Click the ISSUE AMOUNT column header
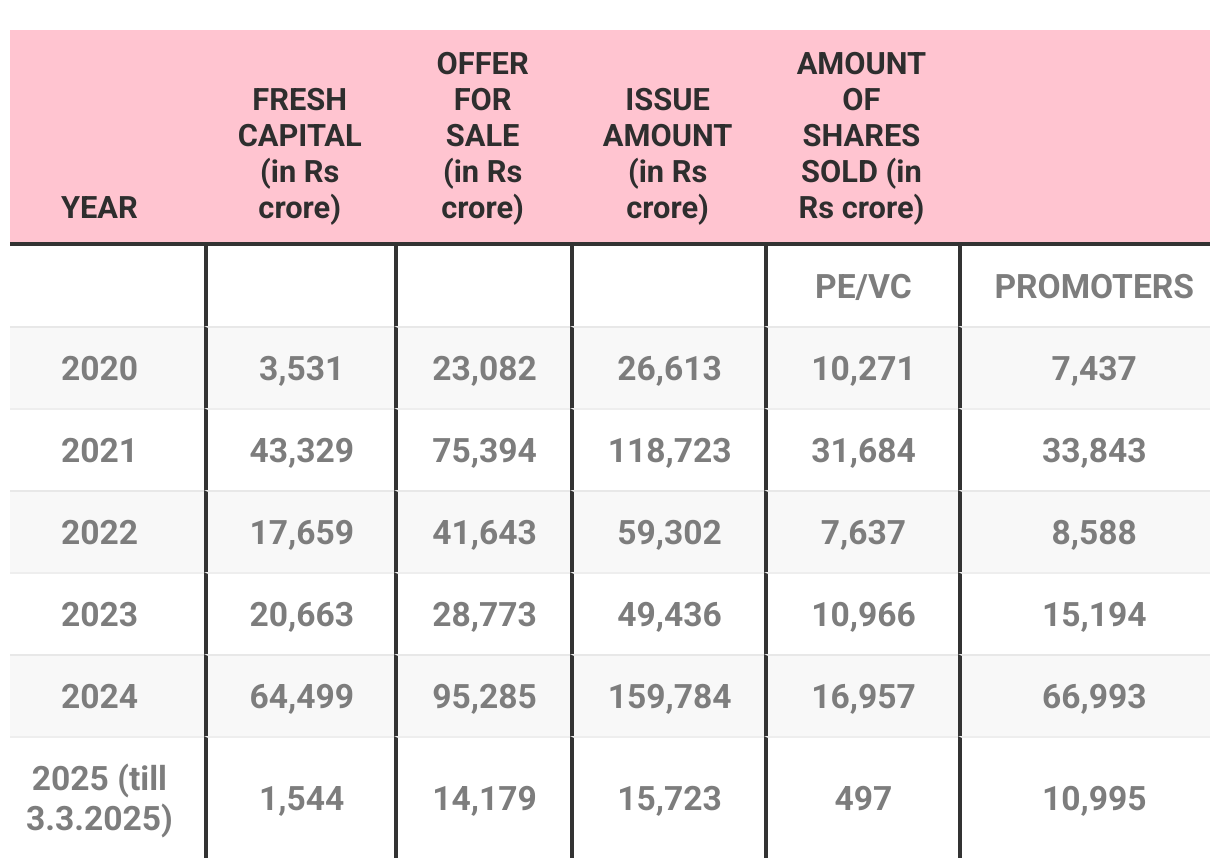 coord(667,153)
